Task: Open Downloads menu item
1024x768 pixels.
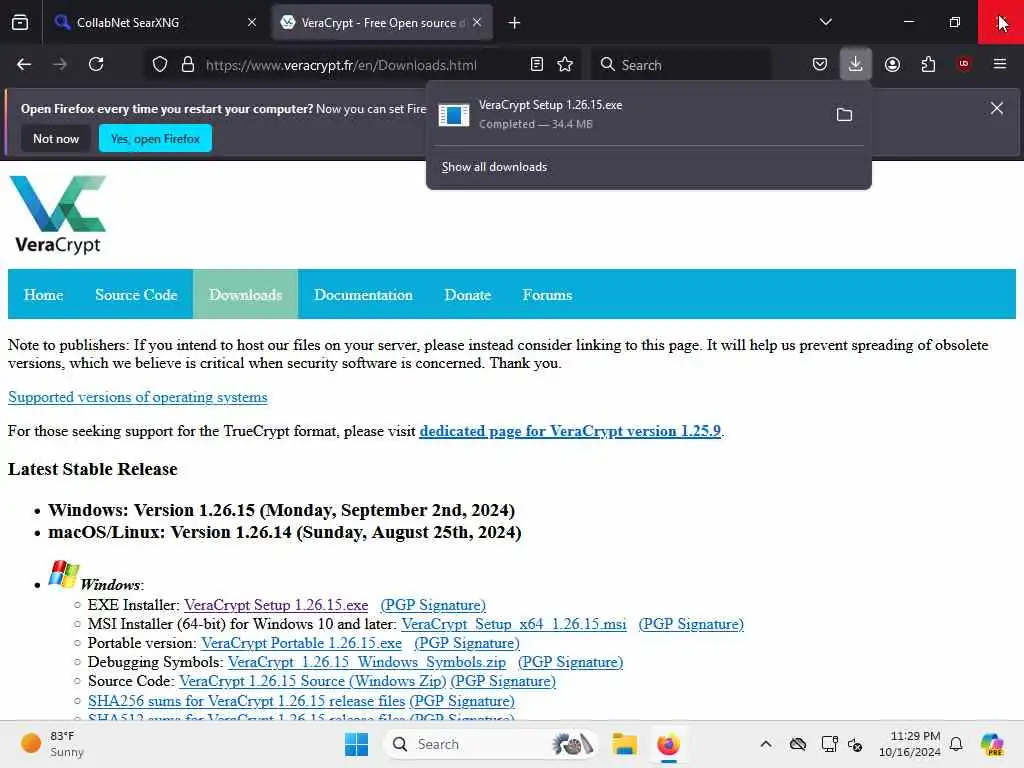Action: [x=246, y=295]
